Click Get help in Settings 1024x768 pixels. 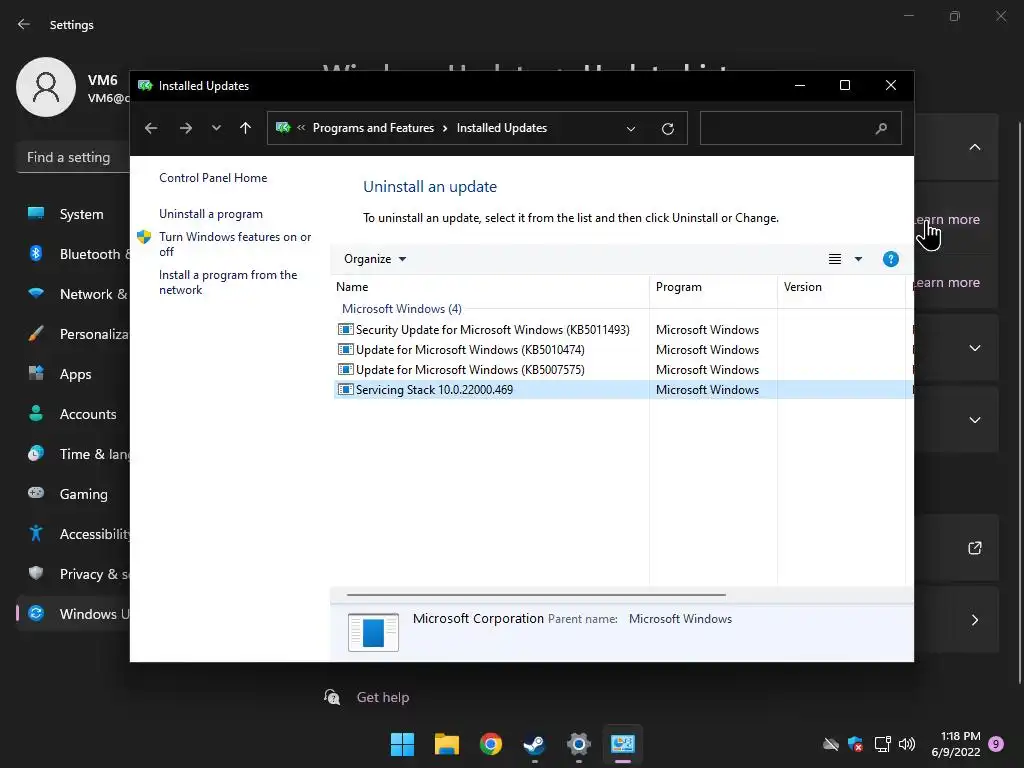coord(383,697)
